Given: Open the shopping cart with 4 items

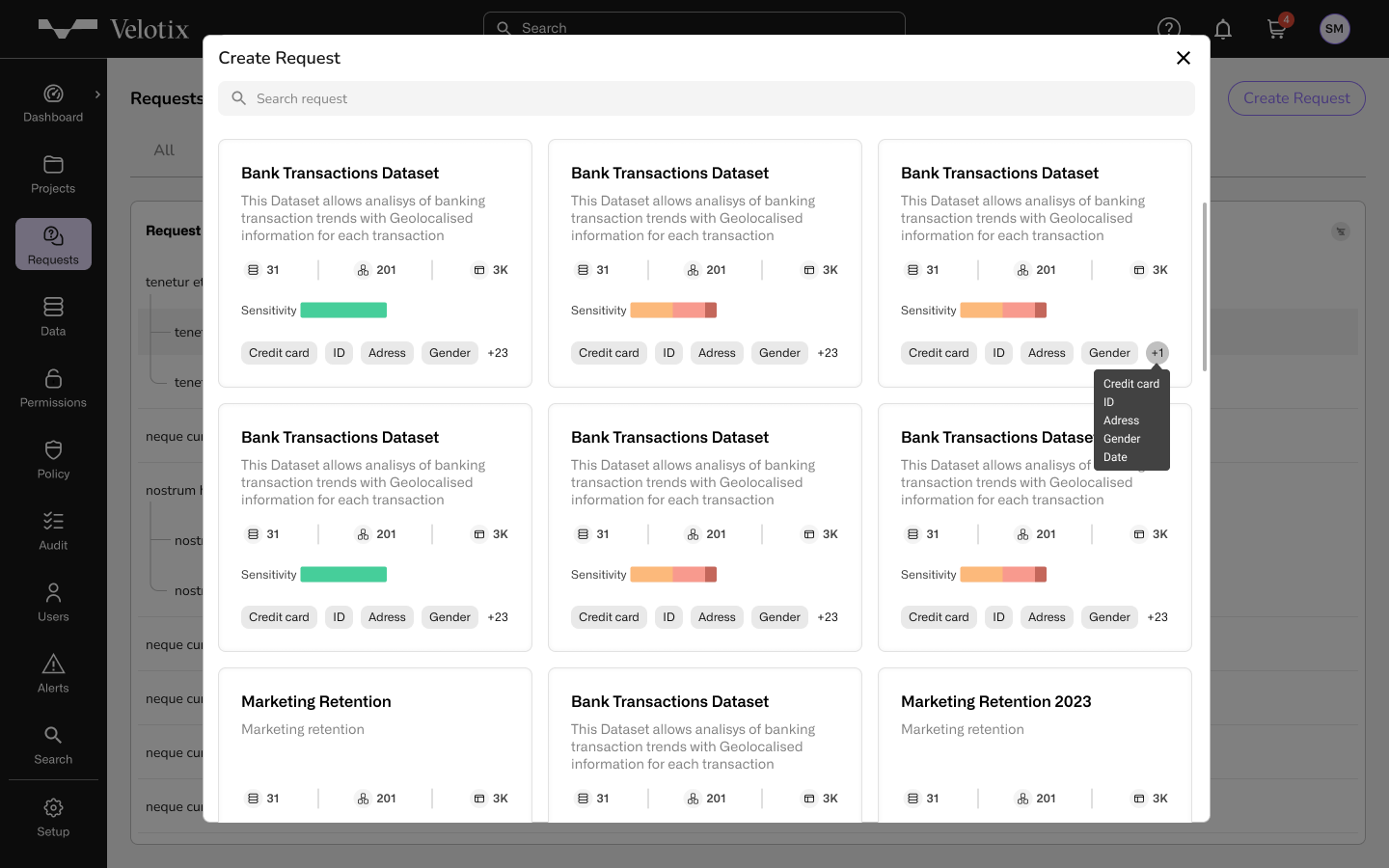Looking at the screenshot, I should [1276, 29].
